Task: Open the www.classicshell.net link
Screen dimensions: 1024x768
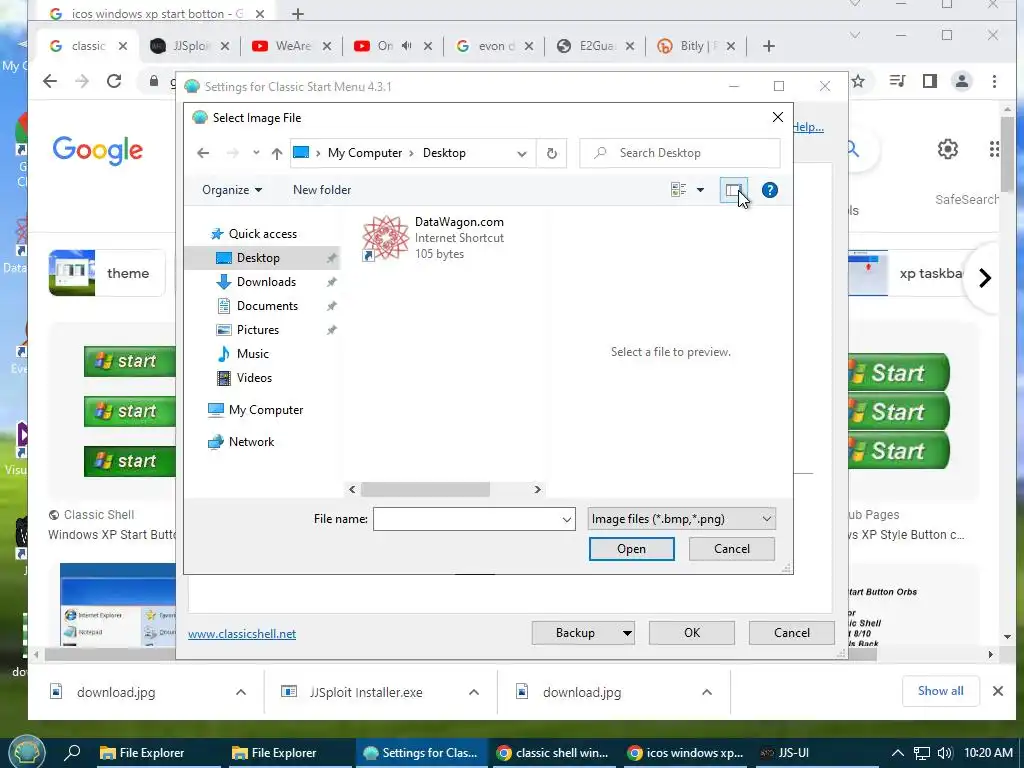Action: click(x=242, y=634)
